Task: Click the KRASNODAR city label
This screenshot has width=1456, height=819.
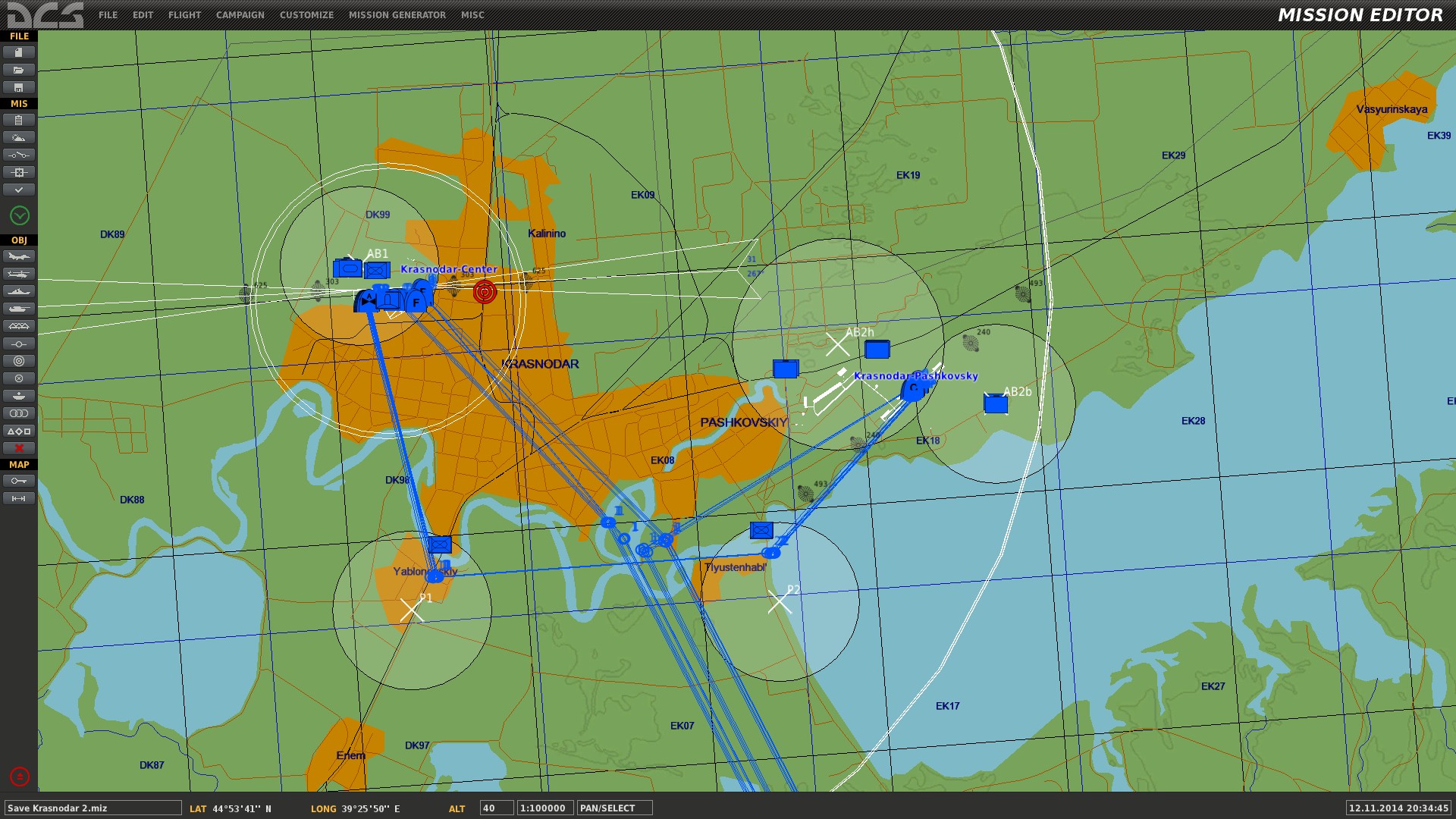Action: coord(540,364)
